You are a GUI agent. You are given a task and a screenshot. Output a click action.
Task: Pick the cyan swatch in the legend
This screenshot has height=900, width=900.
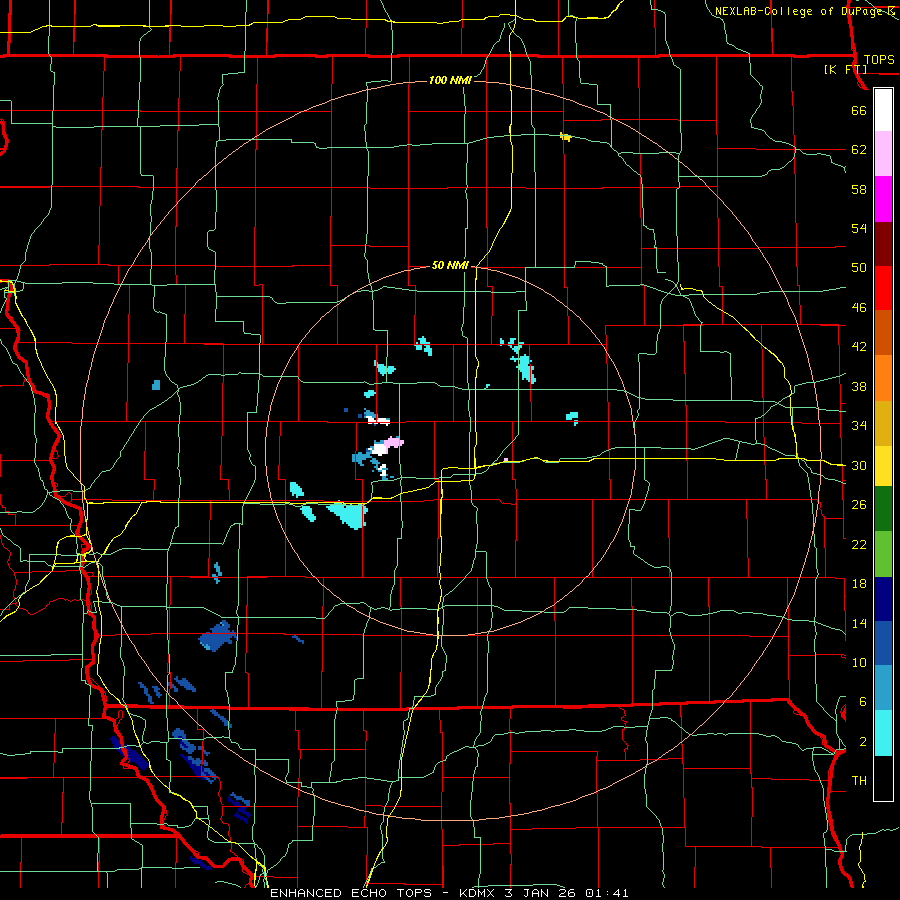click(x=883, y=733)
